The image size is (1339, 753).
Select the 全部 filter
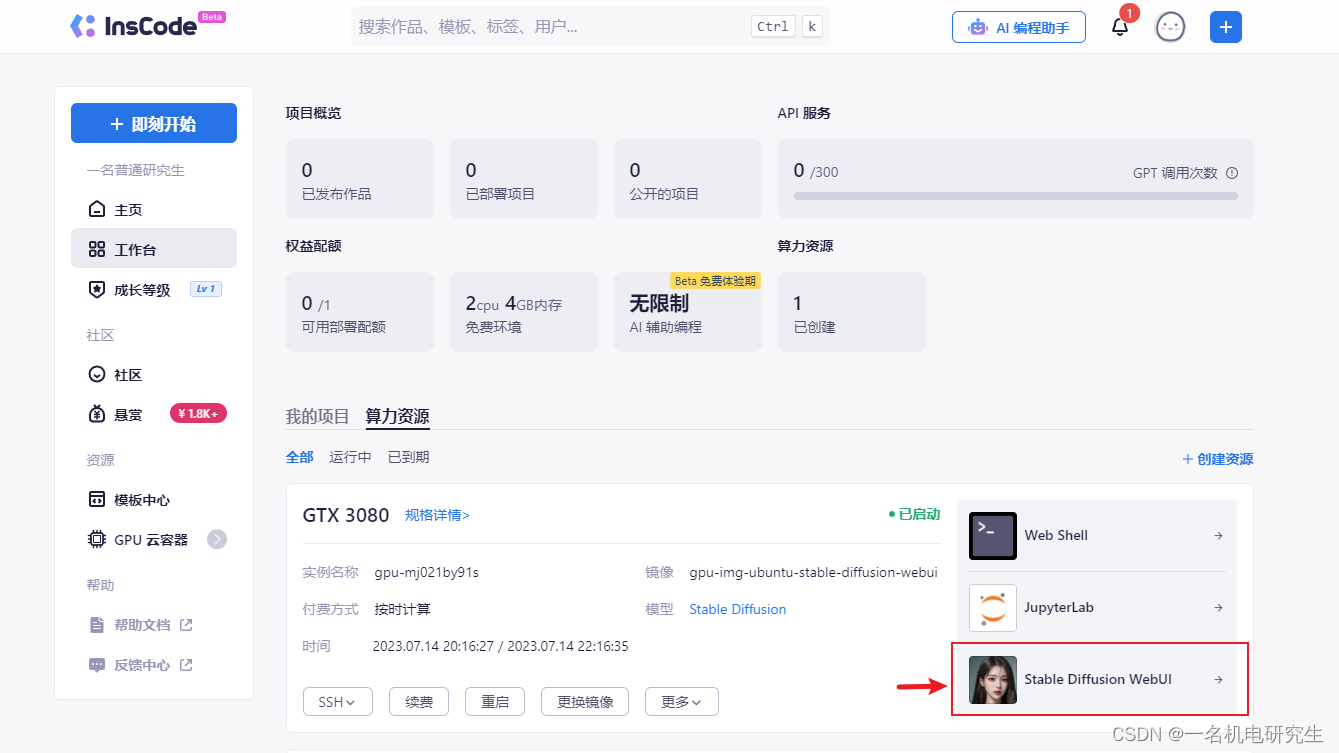(300, 457)
